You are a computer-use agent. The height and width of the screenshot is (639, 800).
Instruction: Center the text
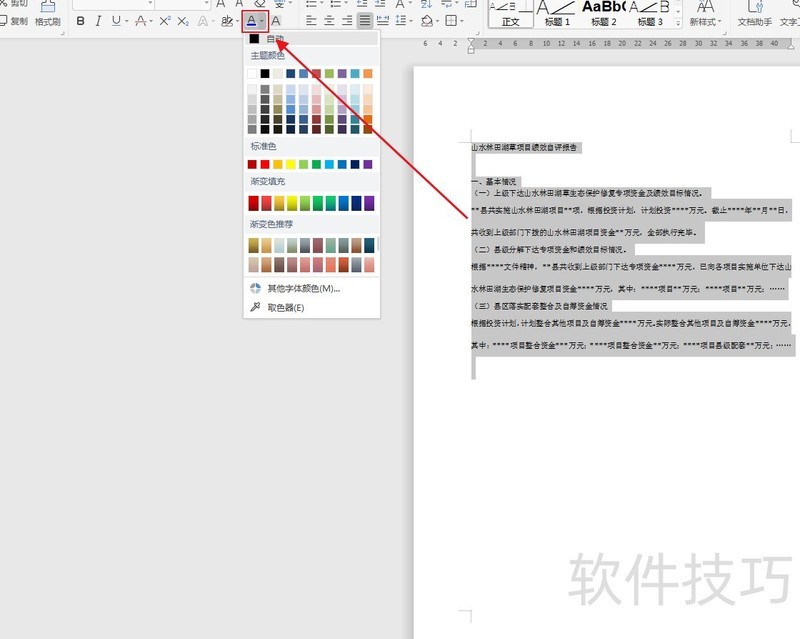(x=329, y=21)
